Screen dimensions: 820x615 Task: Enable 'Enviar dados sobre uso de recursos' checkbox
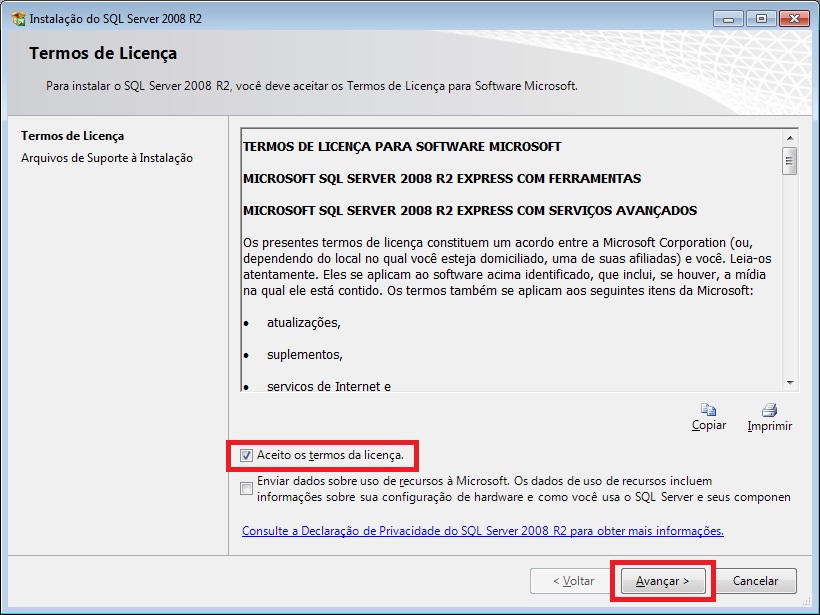pyautogui.click(x=246, y=488)
